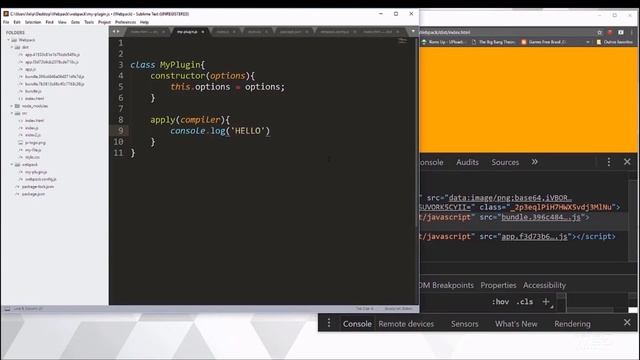This screenshot has width=640, height=360.
Task: Click the minimap in the editor
Action: [x=402, y=41]
